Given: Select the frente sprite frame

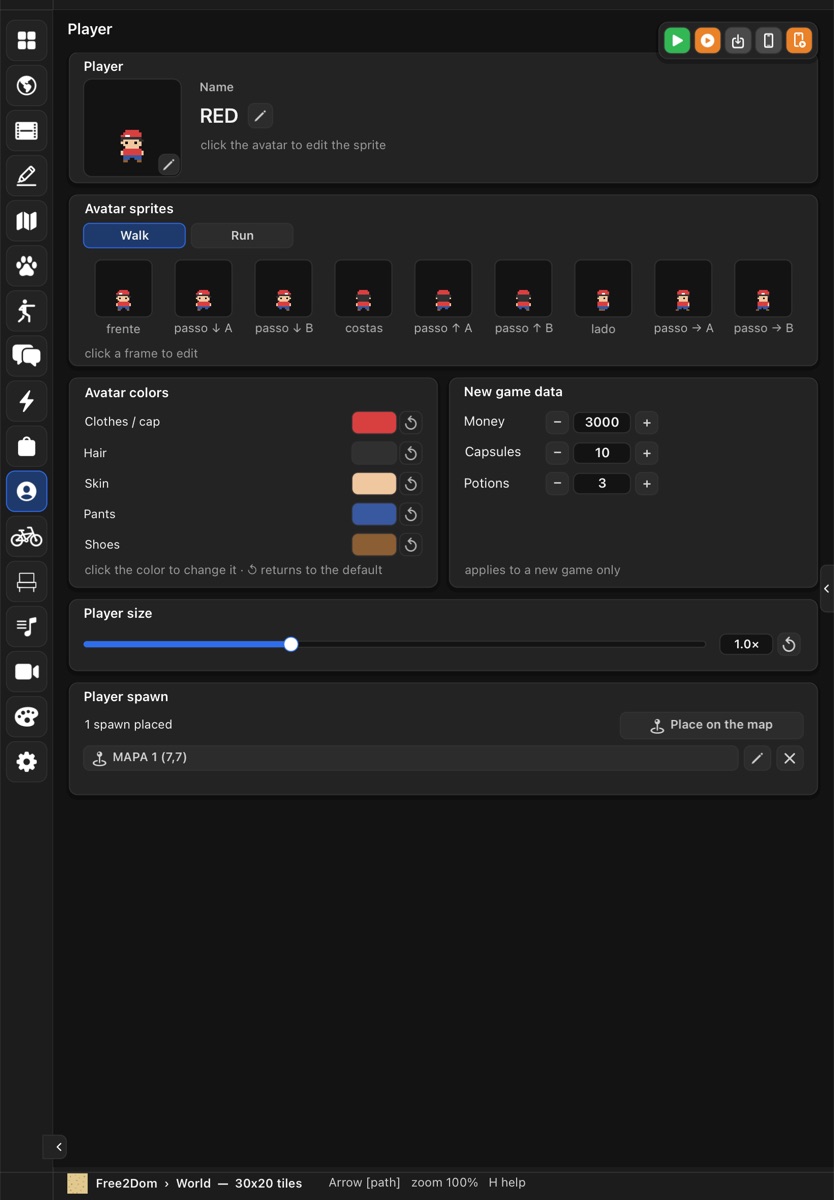Looking at the screenshot, I should point(123,289).
